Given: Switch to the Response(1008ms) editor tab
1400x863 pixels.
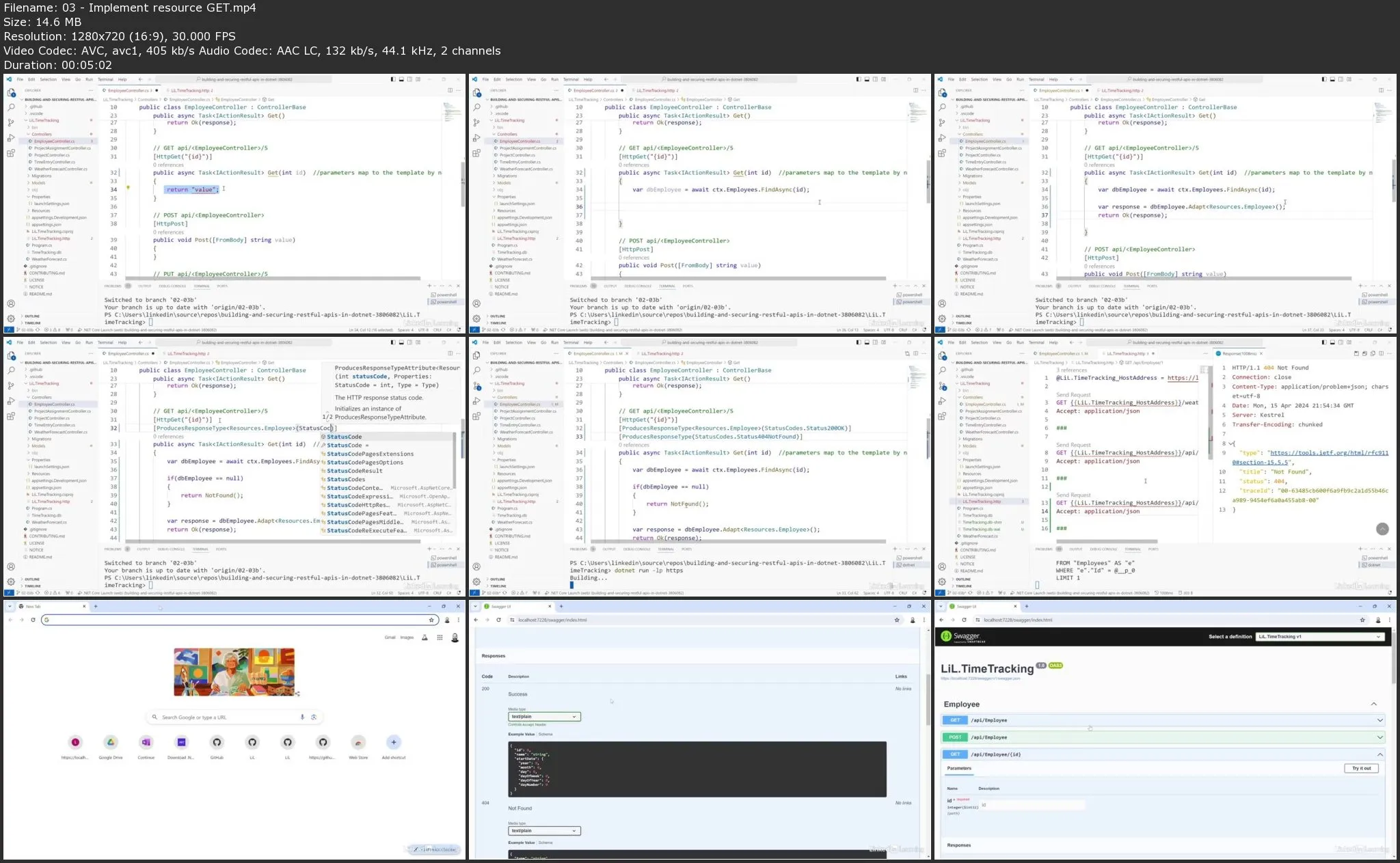Looking at the screenshot, I should (1240, 354).
